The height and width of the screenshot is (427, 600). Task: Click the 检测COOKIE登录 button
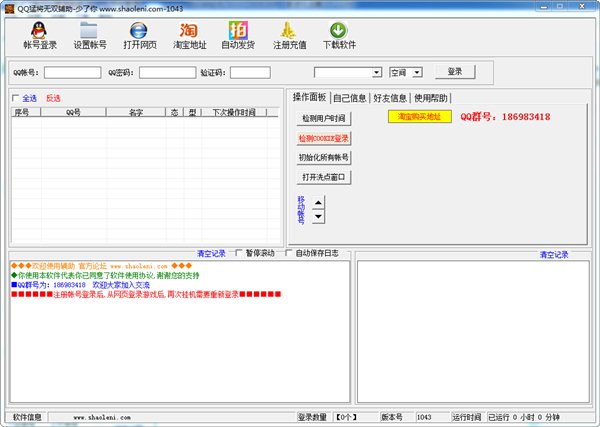324,138
